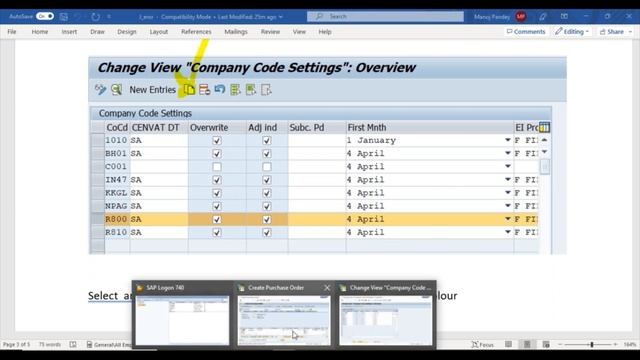640x360 pixels.
Task: Click the Comments button
Action: click(x=526, y=31)
